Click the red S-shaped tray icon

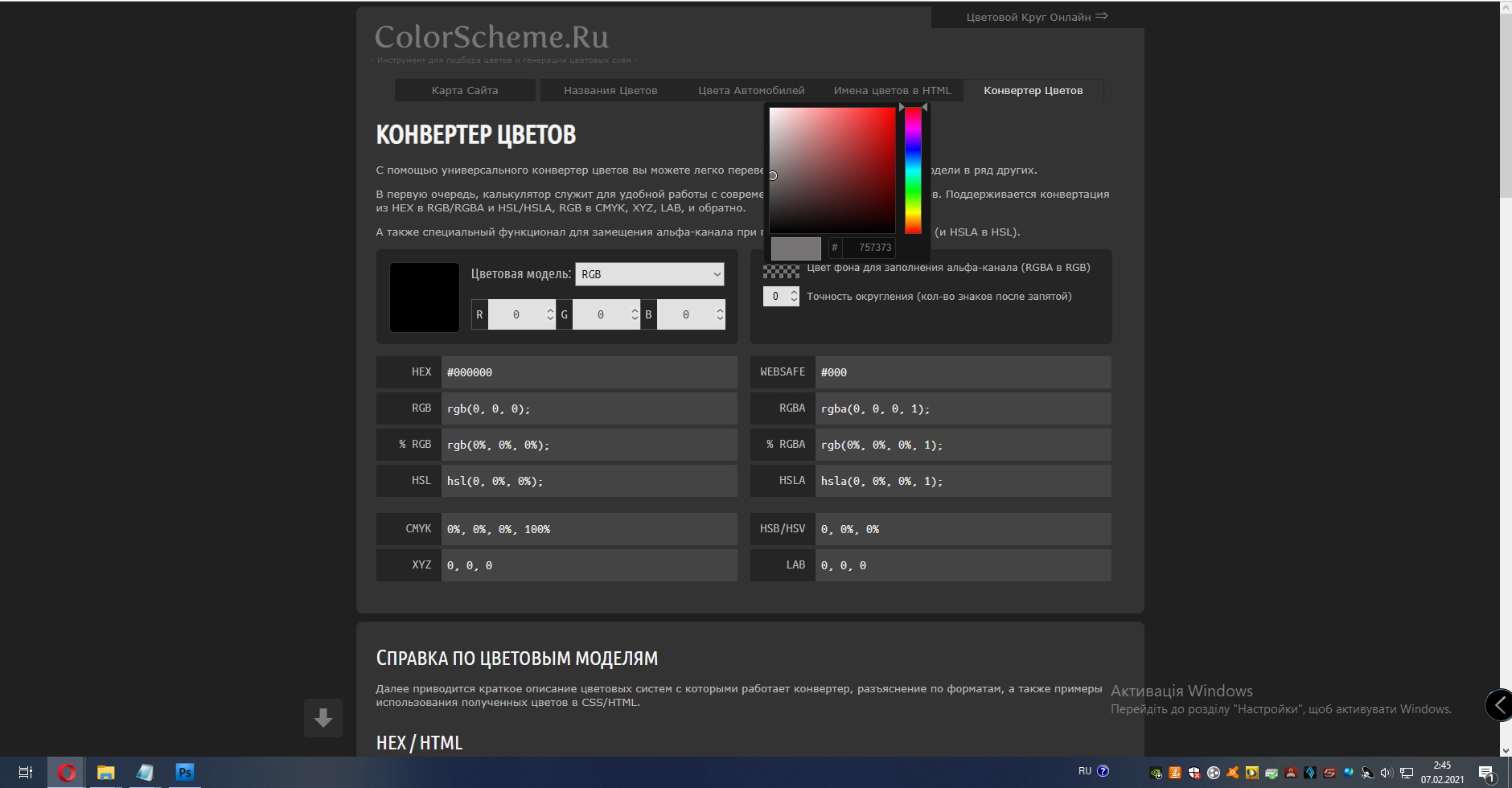coord(1329,774)
